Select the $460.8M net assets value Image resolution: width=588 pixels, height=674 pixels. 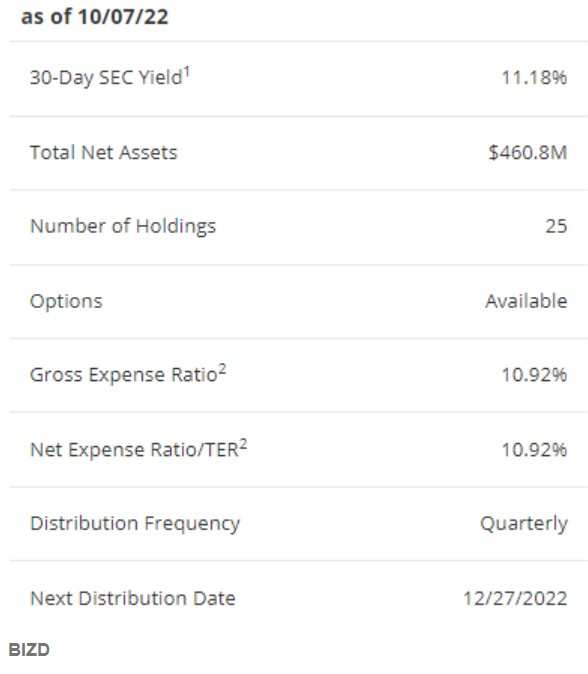point(528,153)
